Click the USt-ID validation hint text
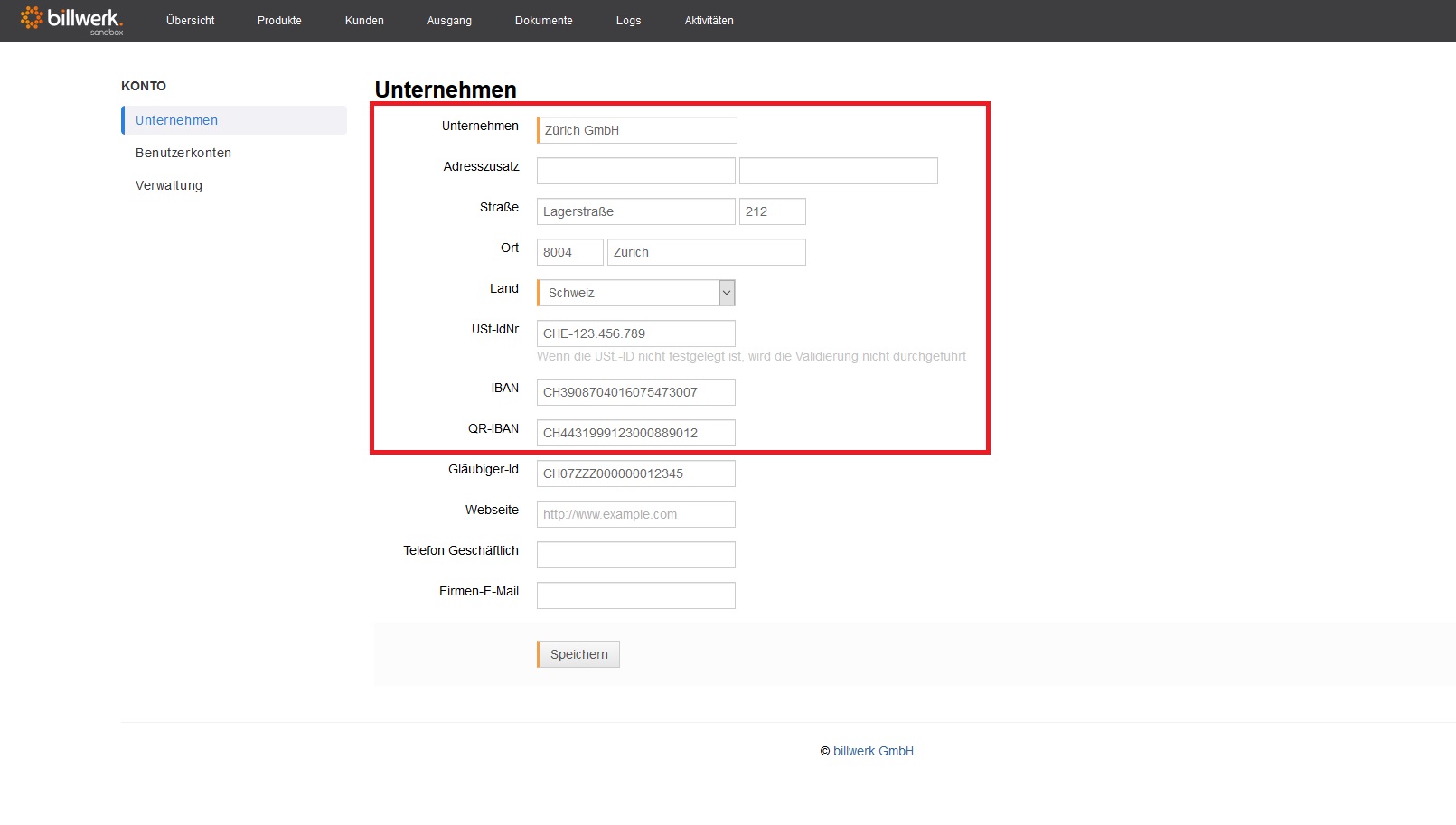Viewport: 1456px width, 825px height. (x=751, y=356)
